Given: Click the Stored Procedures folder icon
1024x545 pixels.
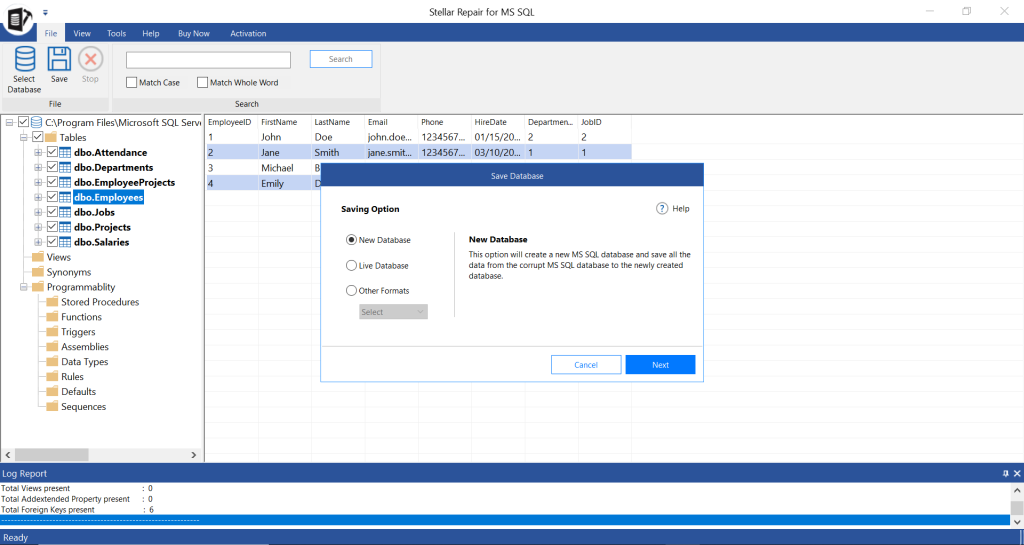Looking at the screenshot, I should [x=53, y=302].
